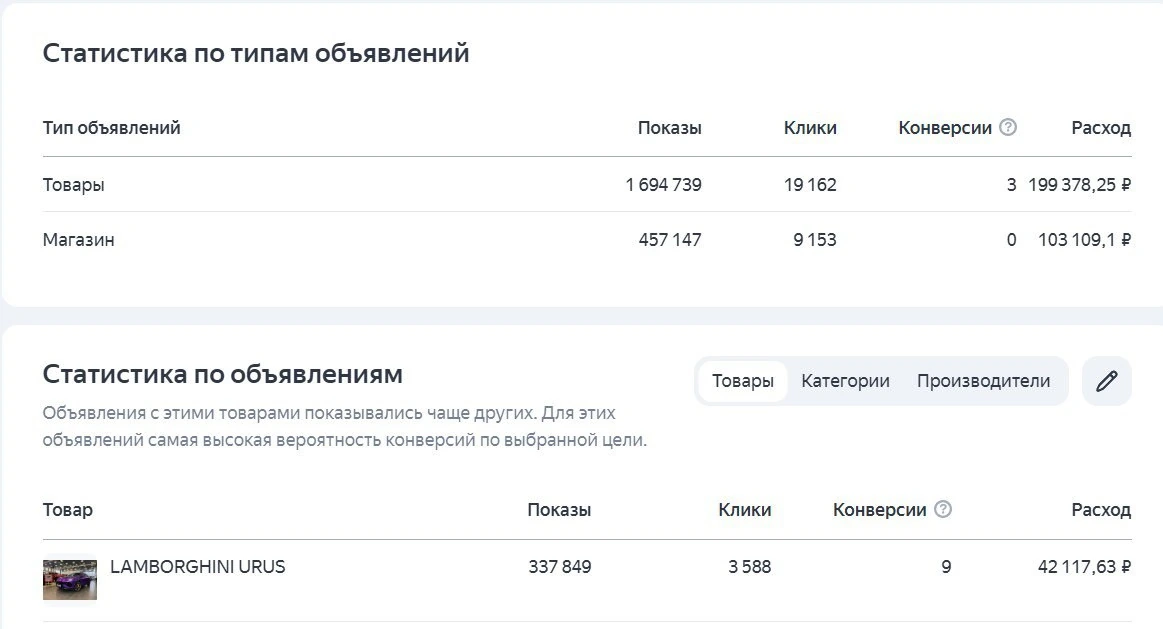Select the Товары row in ad types table
The height and width of the screenshot is (629, 1163).
point(587,184)
